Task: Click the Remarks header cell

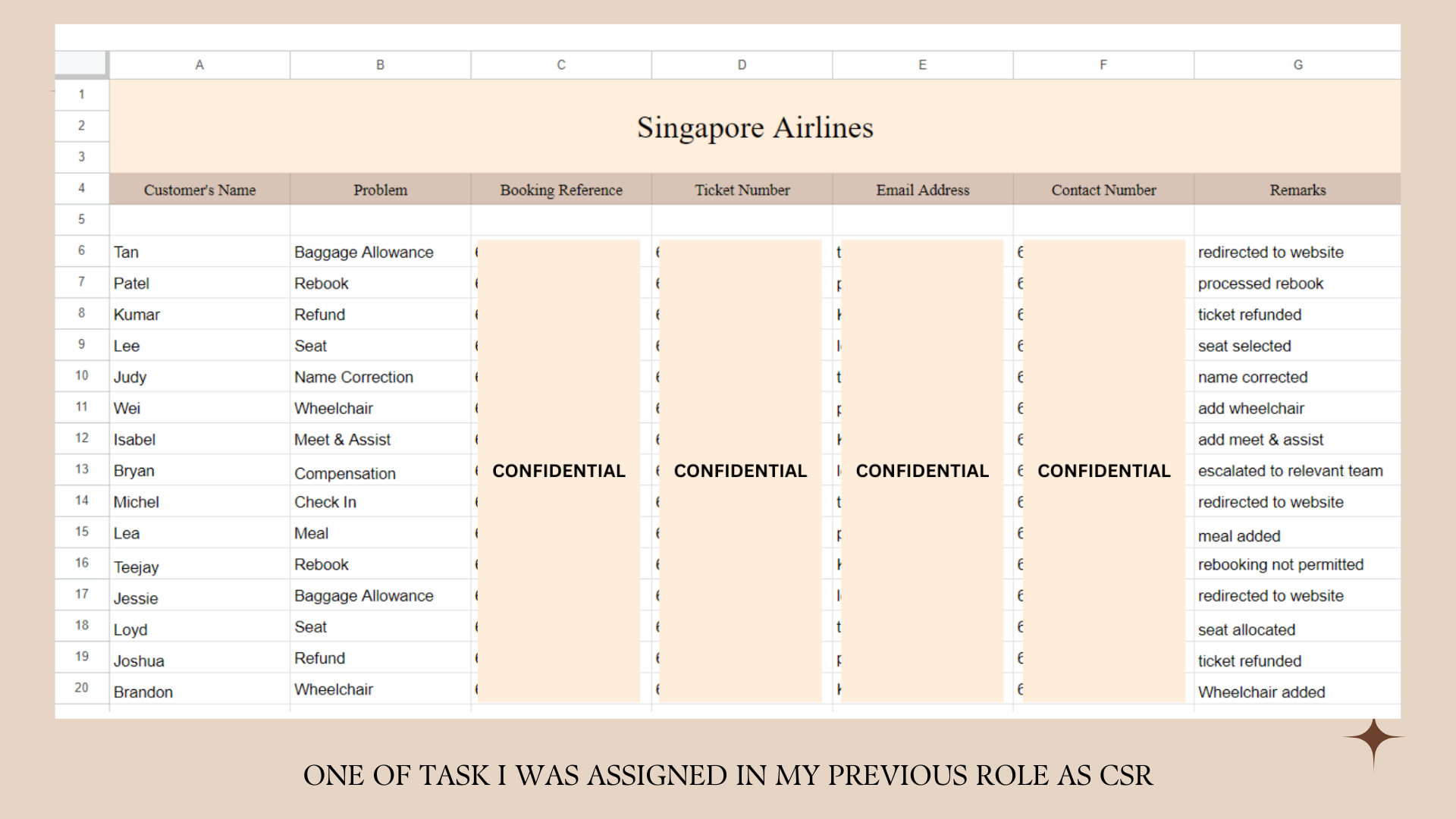Action: tap(1298, 190)
